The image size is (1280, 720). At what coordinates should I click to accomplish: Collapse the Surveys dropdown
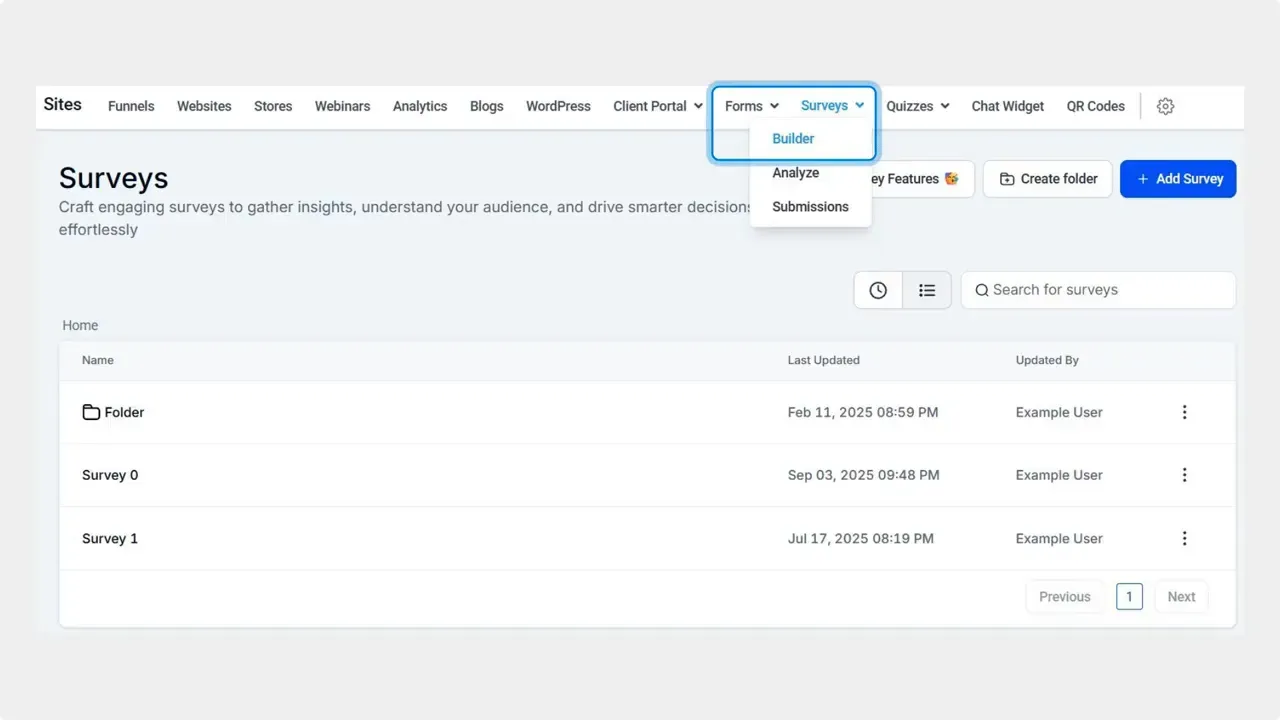pos(831,105)
